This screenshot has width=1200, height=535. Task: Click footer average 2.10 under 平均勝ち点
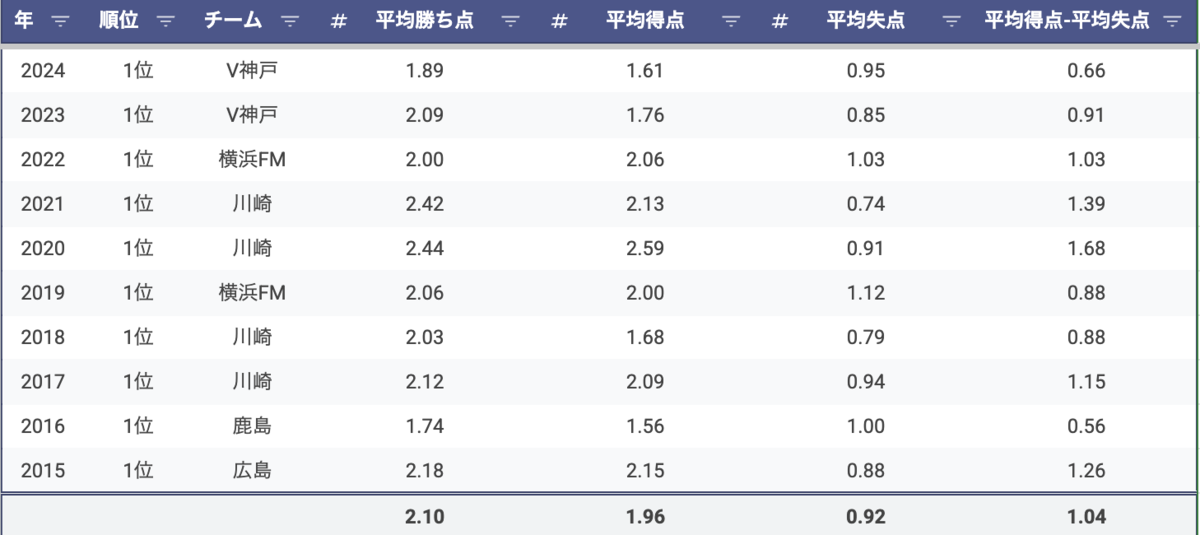[424, 517]
